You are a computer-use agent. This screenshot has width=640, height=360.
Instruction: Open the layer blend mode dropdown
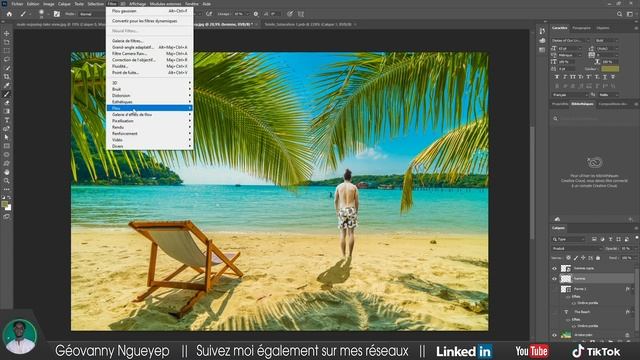pos(577,248)
